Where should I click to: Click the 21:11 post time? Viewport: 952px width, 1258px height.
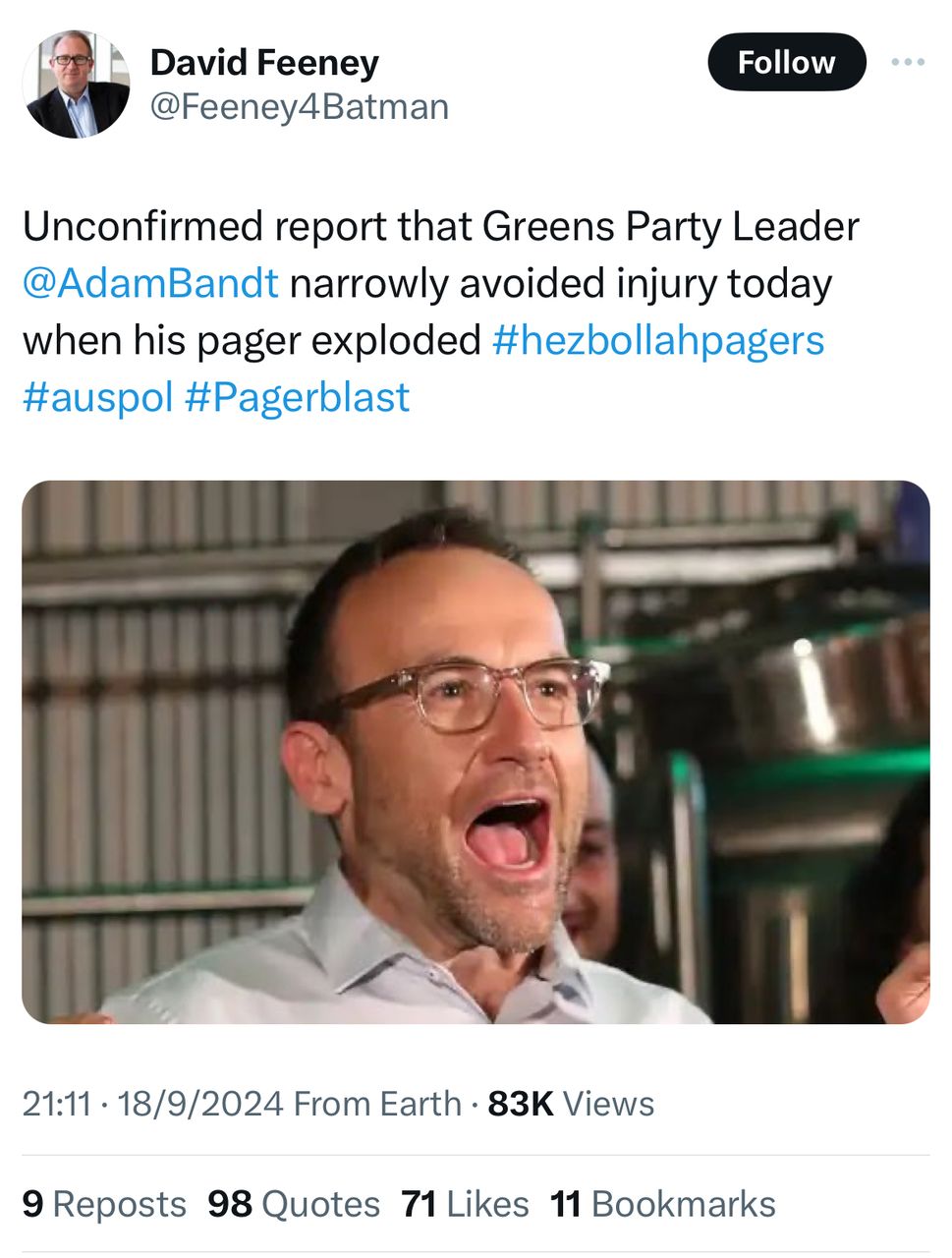coord(57,1104)
